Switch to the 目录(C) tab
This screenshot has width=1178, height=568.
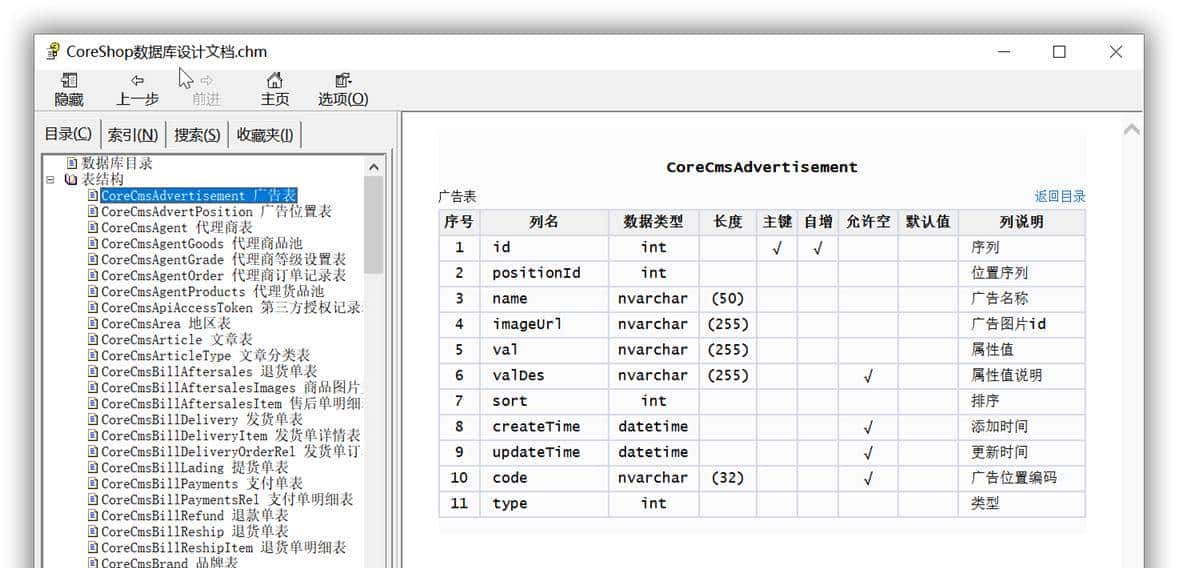point(68,134)
